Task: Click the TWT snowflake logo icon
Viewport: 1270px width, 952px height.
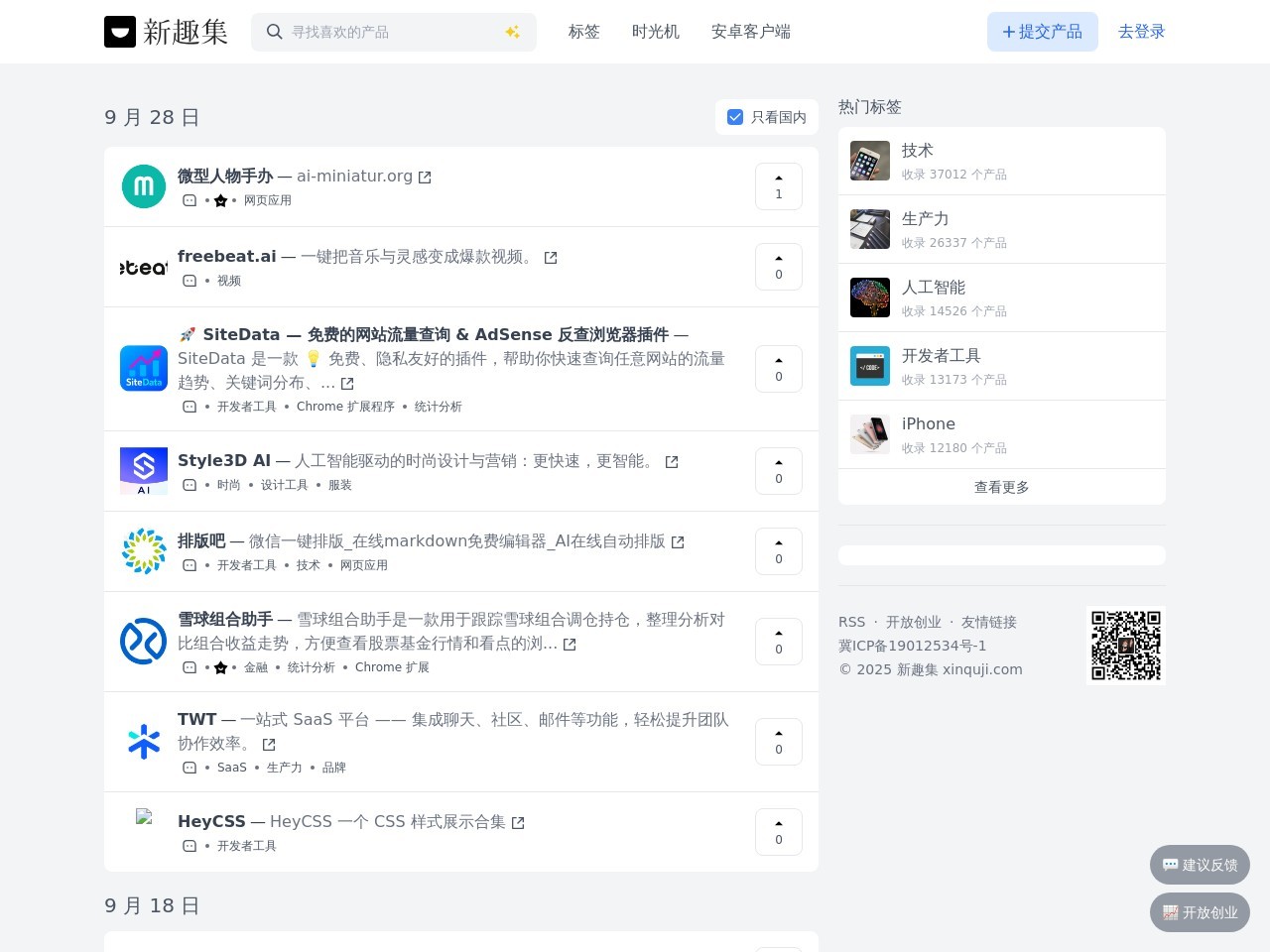Action: (144, 742)
